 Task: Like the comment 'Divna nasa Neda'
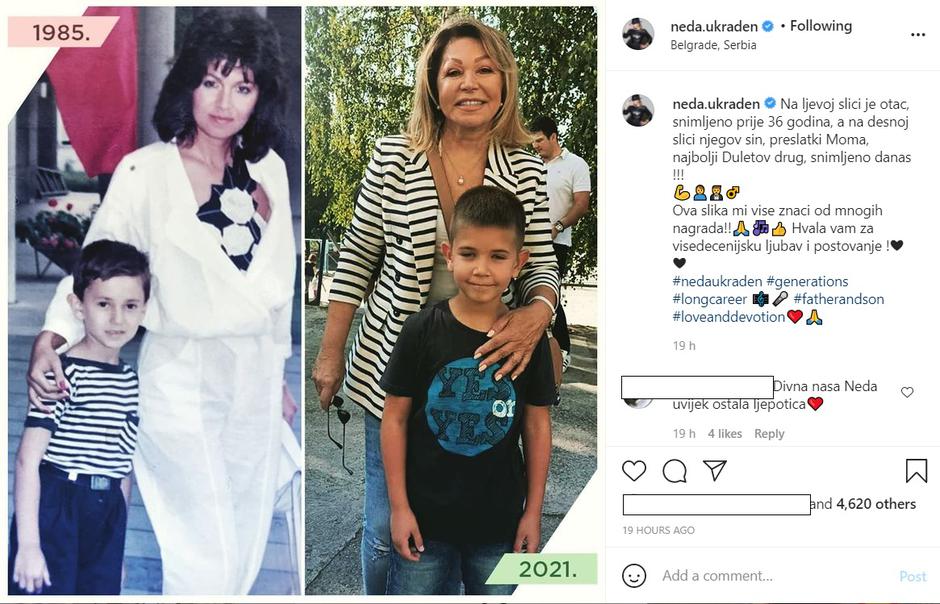[x=907, y=392]
